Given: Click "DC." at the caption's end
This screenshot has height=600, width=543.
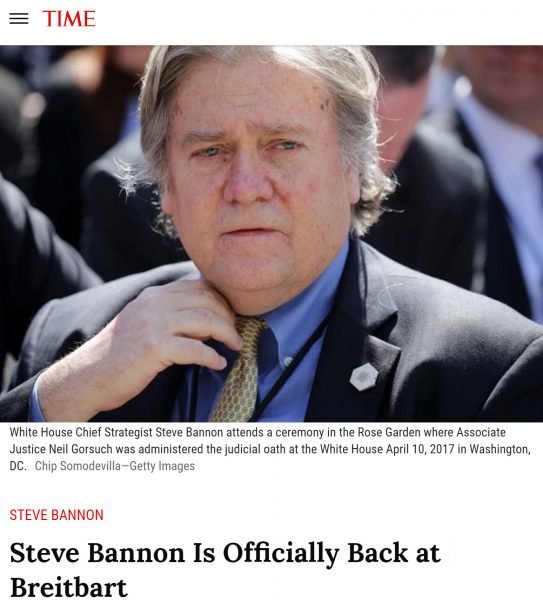Looking at the screenshot, I should click(18, 466).
